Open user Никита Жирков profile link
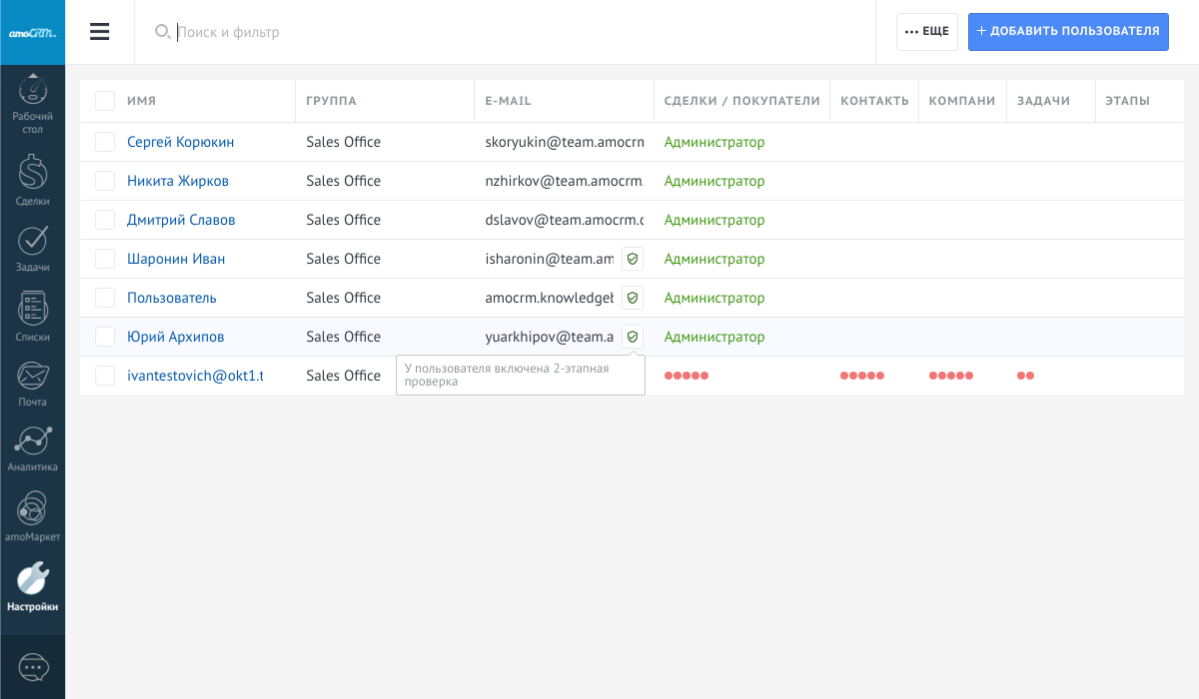 pyautogui.click(x=178, y=181)
